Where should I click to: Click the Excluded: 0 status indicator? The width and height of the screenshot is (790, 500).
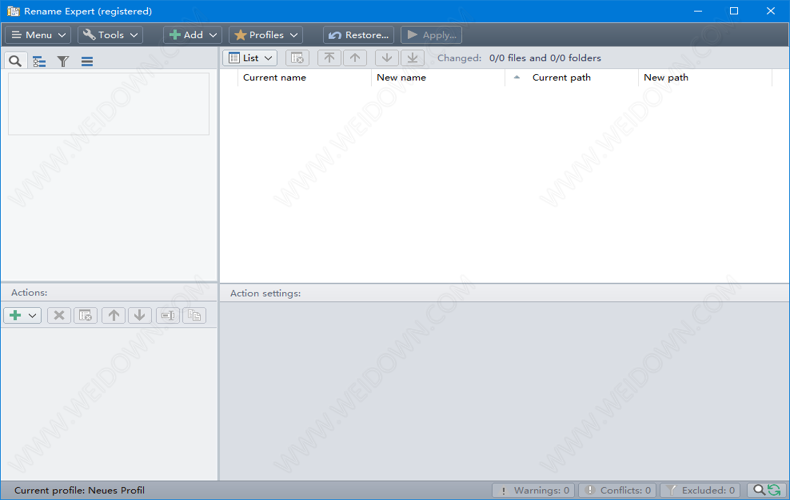(700, 490)
